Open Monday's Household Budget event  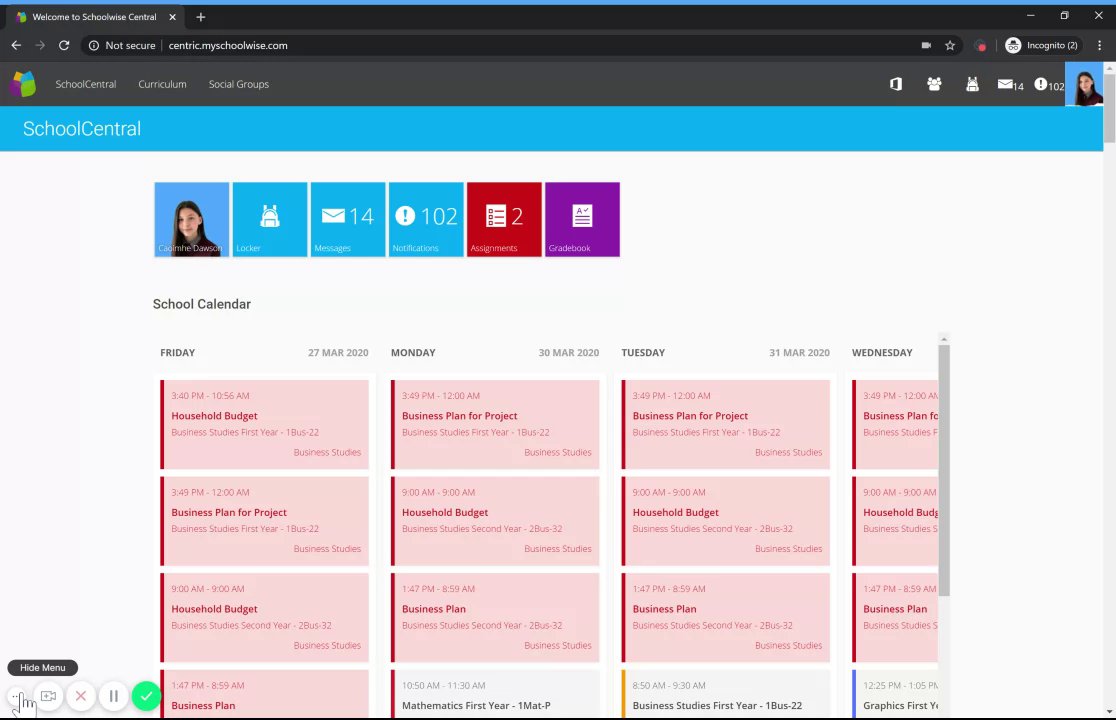(495, 521)
